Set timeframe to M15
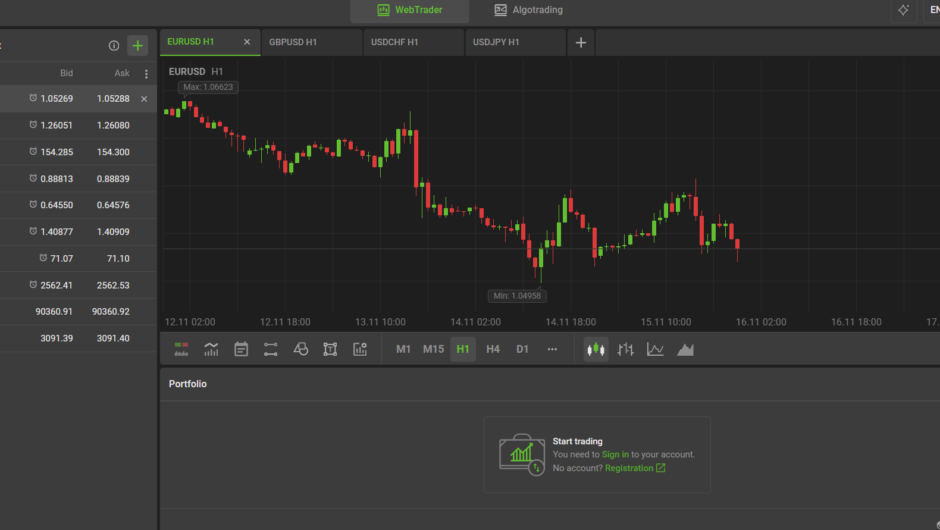This screenshot has height=530, width=940. coord(433,350)
